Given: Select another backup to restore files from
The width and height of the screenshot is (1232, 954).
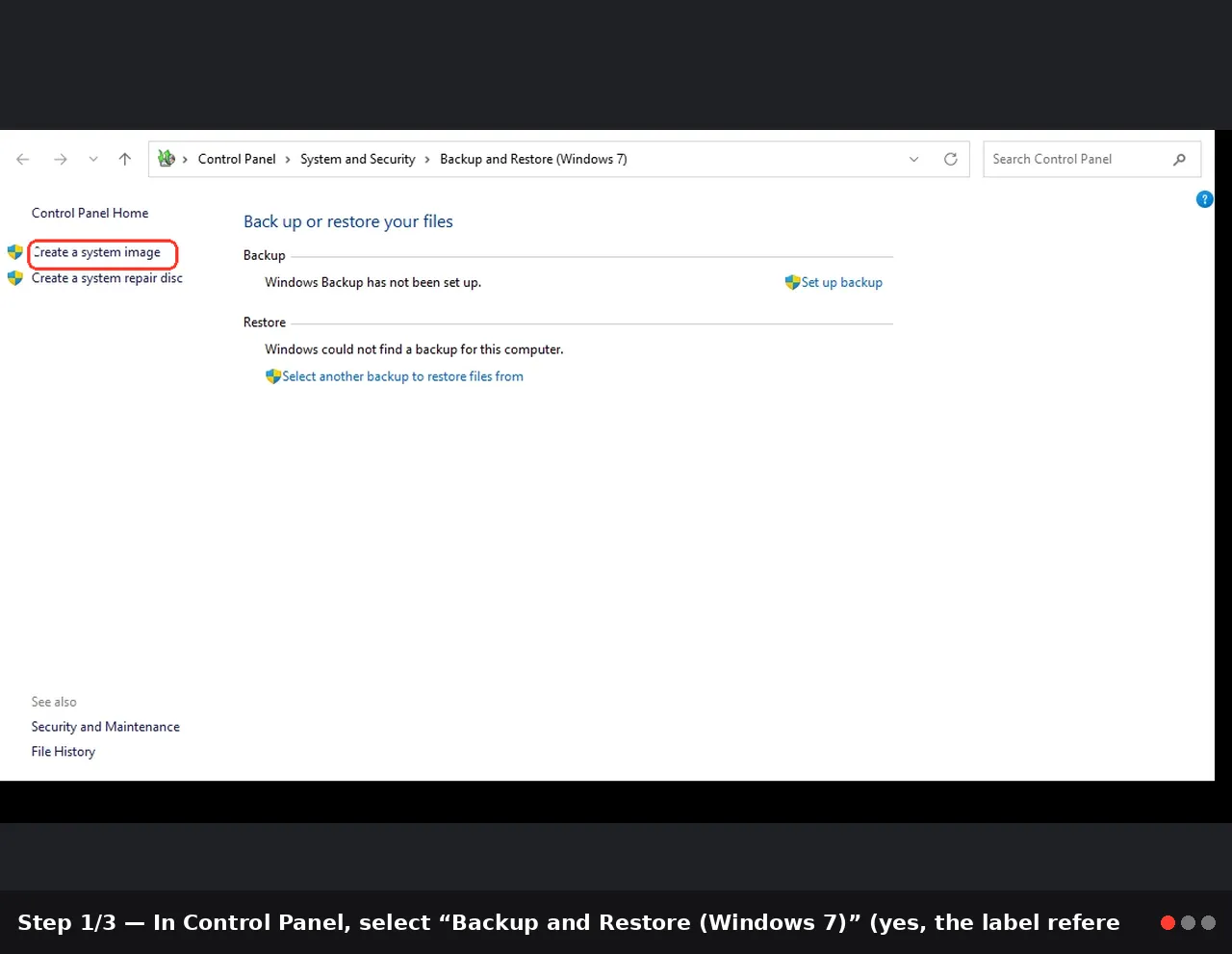Looking at the screenshot, I should (x=402, y=376).
